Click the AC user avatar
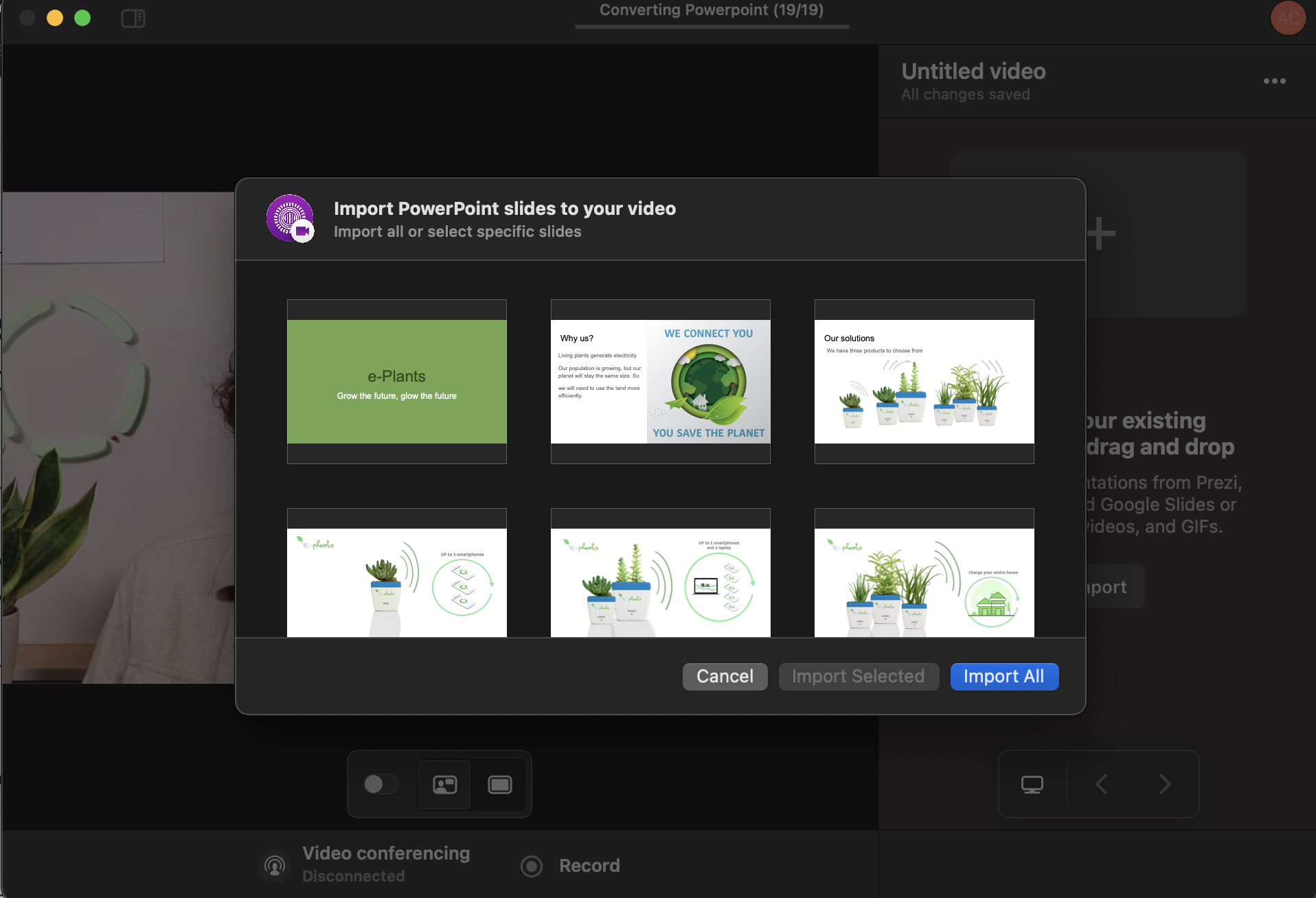The height and width of the screenshot is (898, 1316). 1288,19
